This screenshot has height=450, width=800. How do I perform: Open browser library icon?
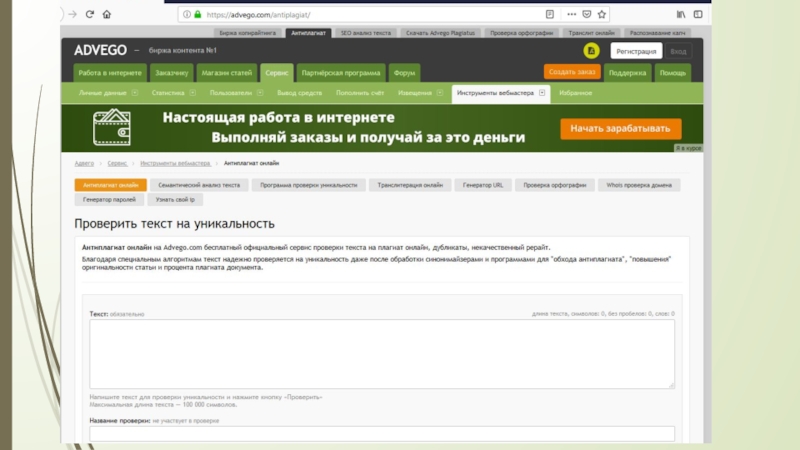pyautogui.click(x=681, y=15)
